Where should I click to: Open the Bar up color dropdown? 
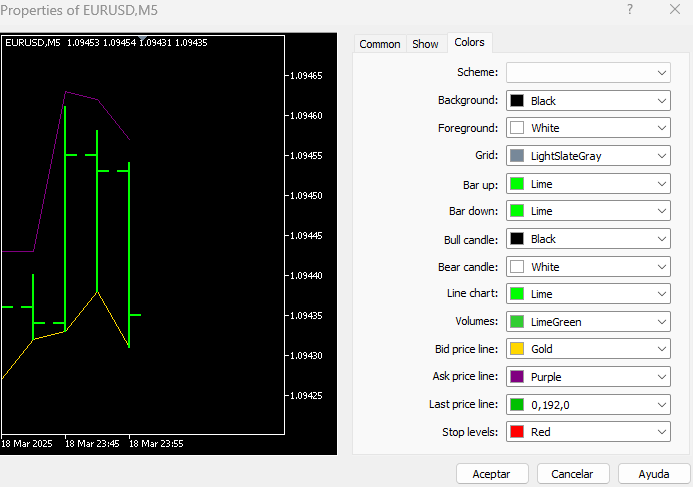click(x=588, y=184)
